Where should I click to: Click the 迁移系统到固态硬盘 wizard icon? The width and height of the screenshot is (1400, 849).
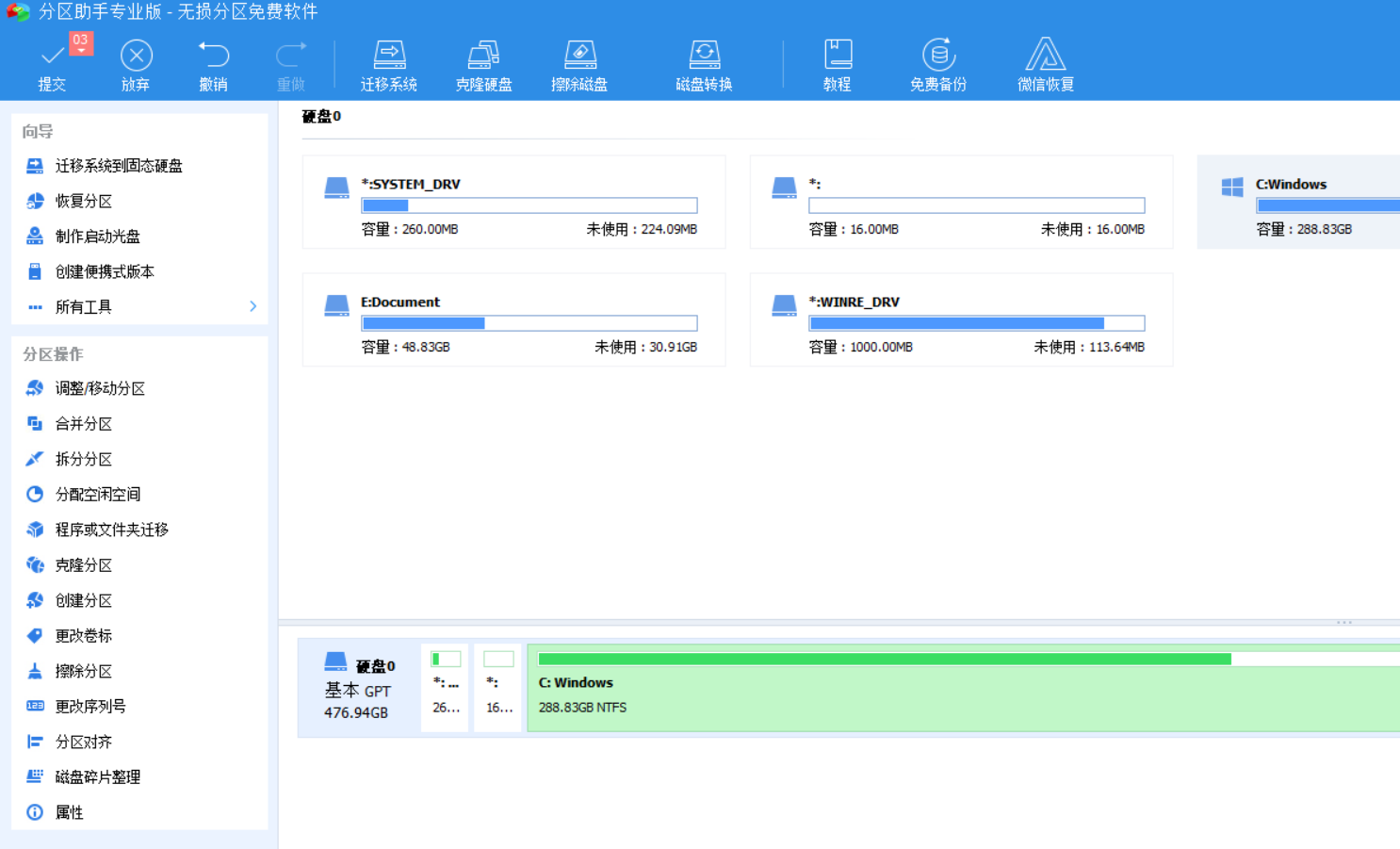(35, 166)
